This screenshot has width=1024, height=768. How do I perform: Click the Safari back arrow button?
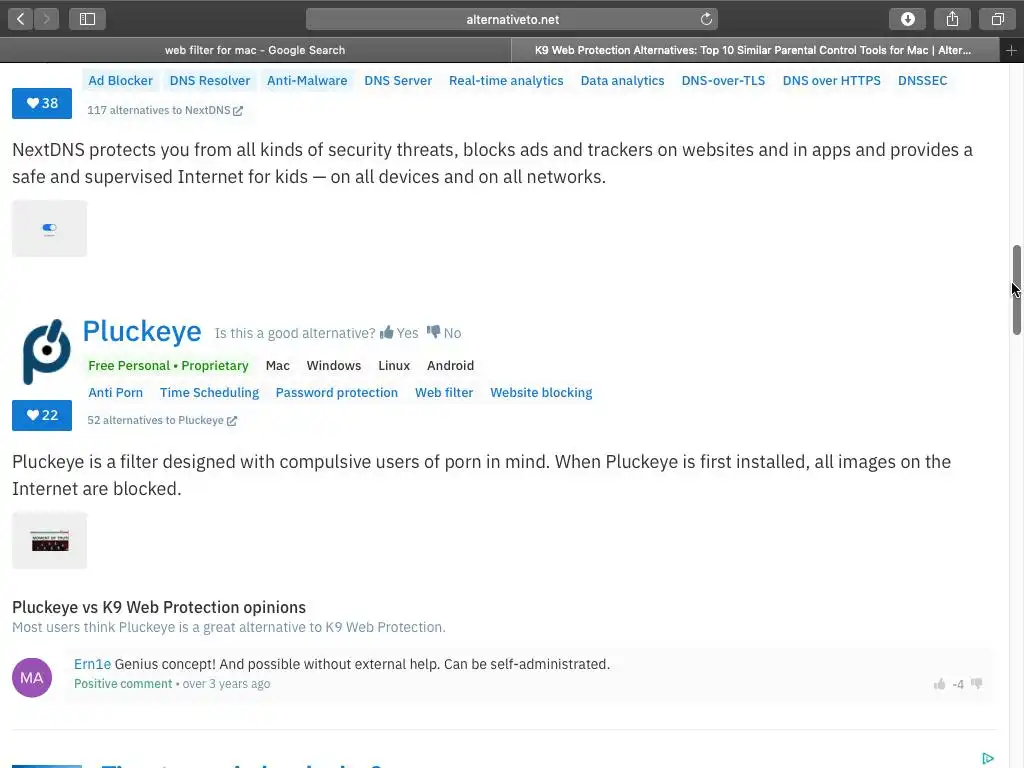[21, 19]
